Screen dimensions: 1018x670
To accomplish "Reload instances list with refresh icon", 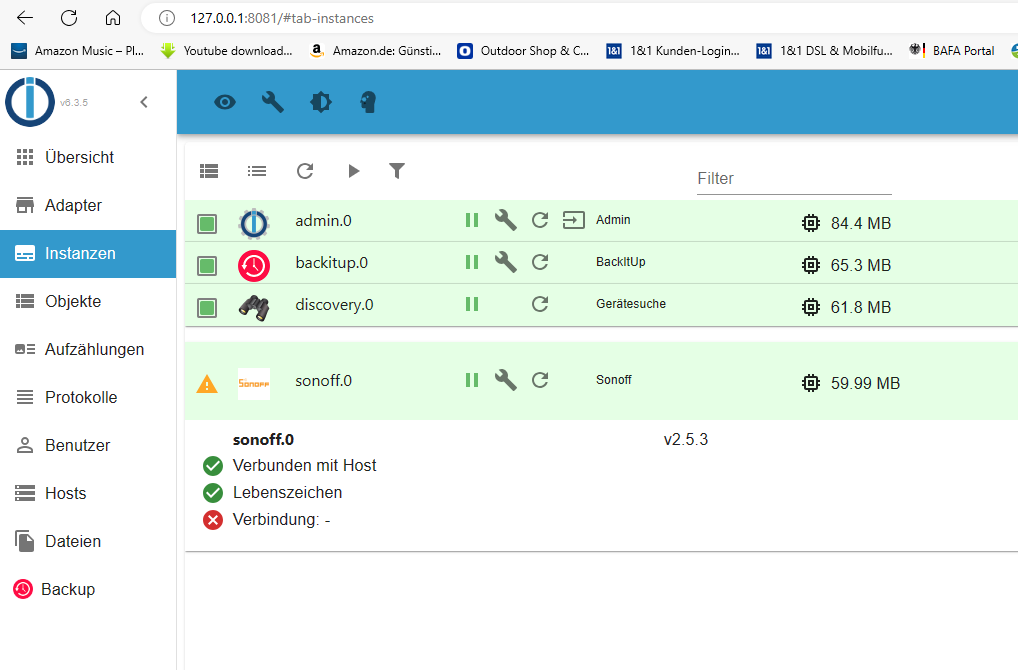I will 305,171.
